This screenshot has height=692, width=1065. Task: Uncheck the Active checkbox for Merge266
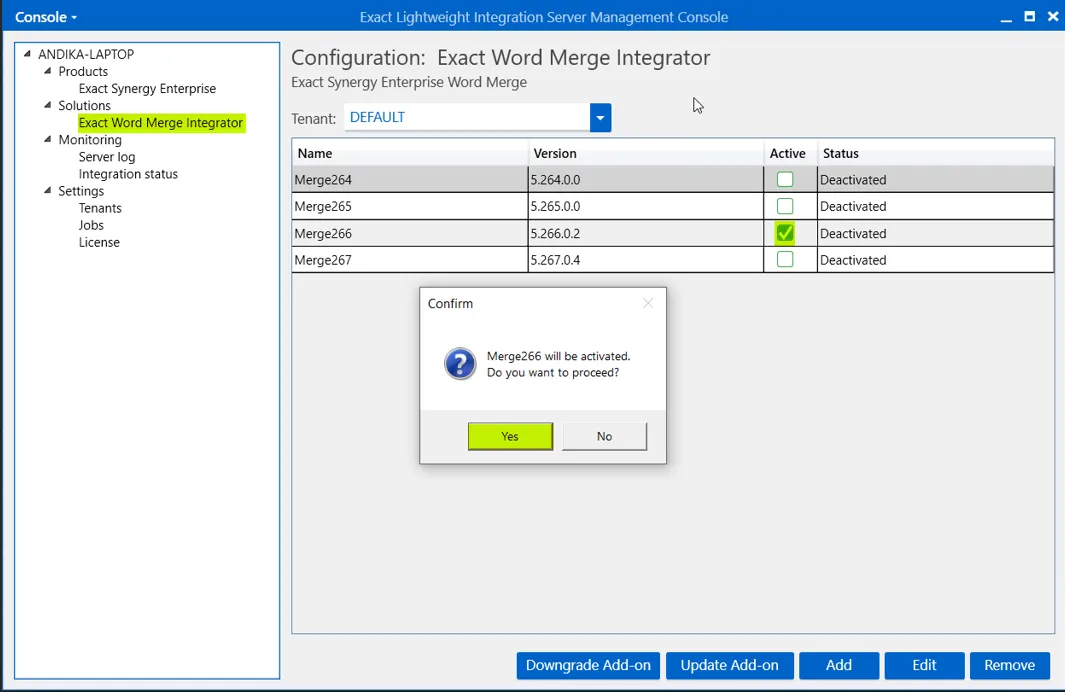pyautogui.click(x=785, y=233)
